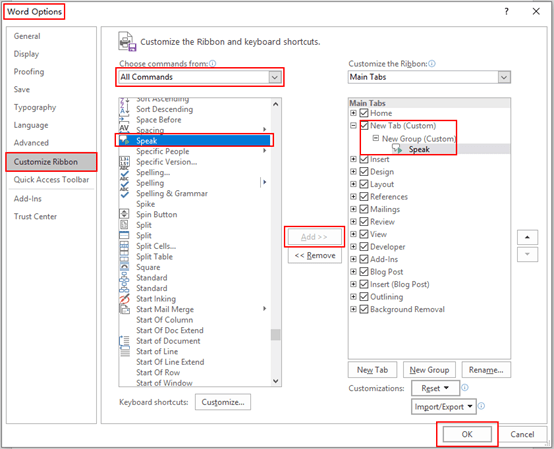Click the Start Mail Merge icon

124,309
